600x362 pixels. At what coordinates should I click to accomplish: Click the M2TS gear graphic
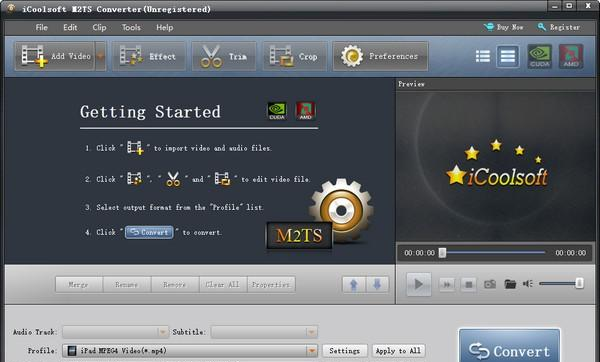pyautogui.click(x=320, y=214)
